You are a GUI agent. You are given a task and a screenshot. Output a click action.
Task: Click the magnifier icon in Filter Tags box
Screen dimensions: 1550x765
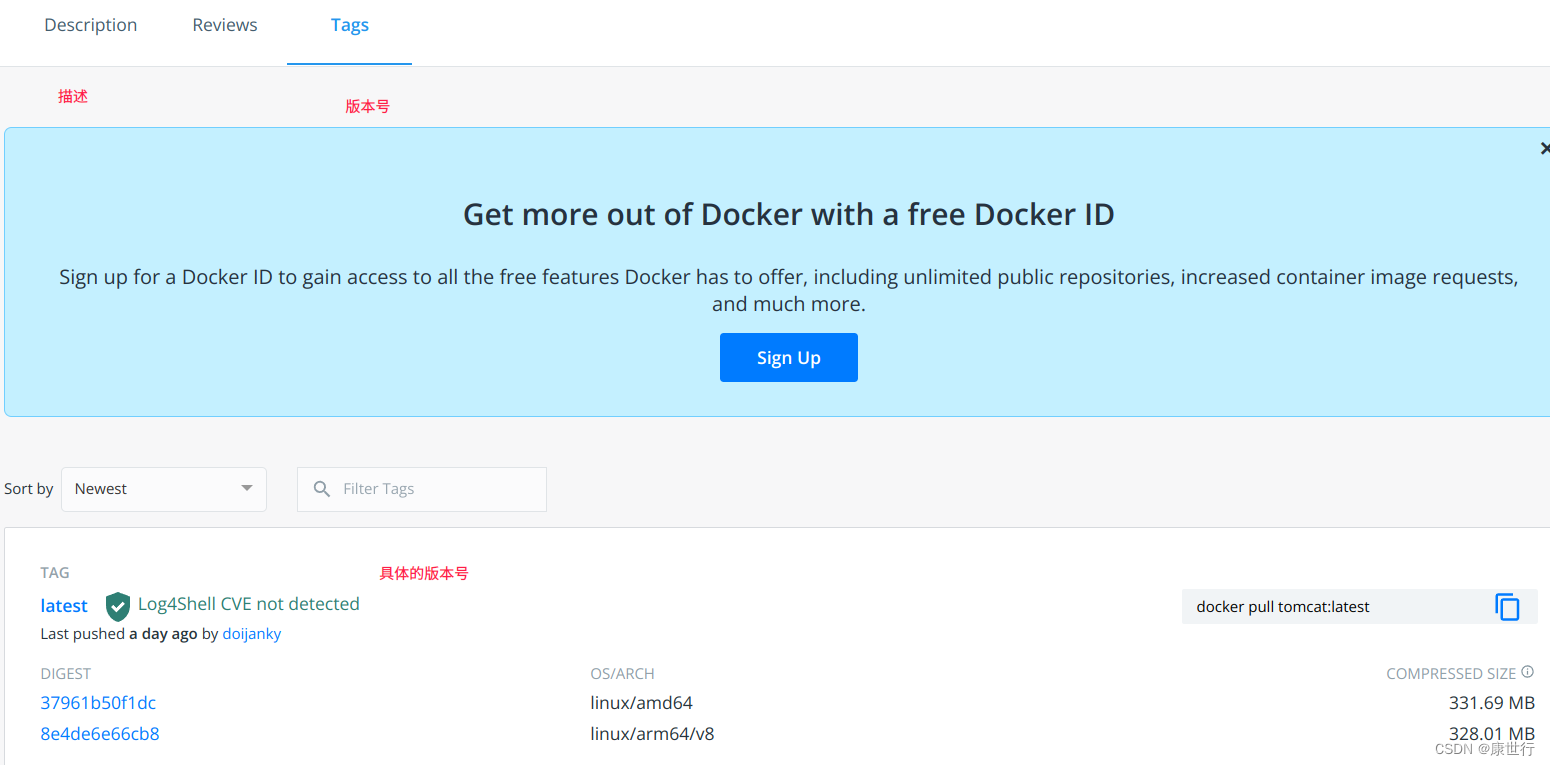(321, 489)
